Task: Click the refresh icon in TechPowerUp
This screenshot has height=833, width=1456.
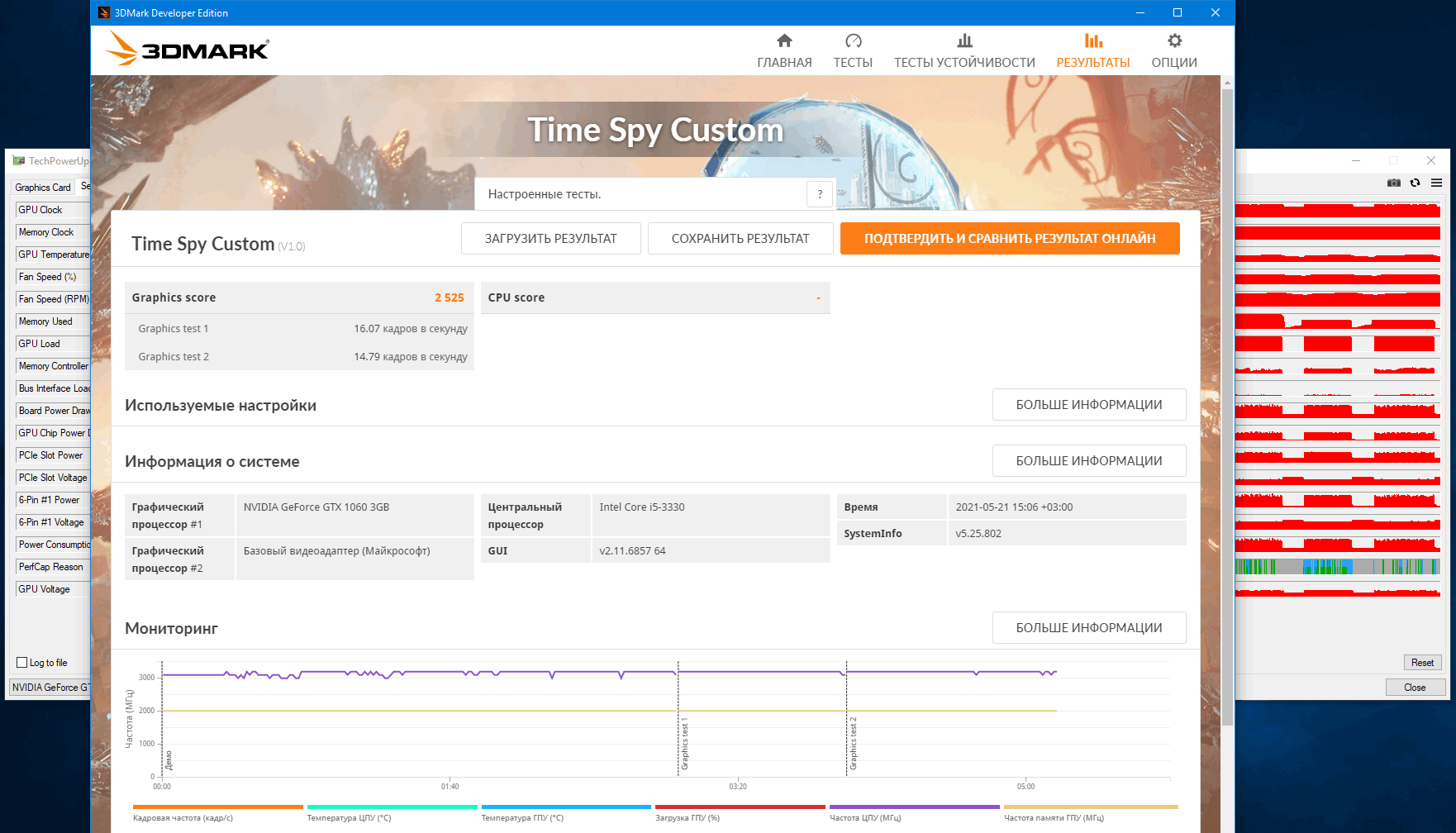Action: point(1416,183)
